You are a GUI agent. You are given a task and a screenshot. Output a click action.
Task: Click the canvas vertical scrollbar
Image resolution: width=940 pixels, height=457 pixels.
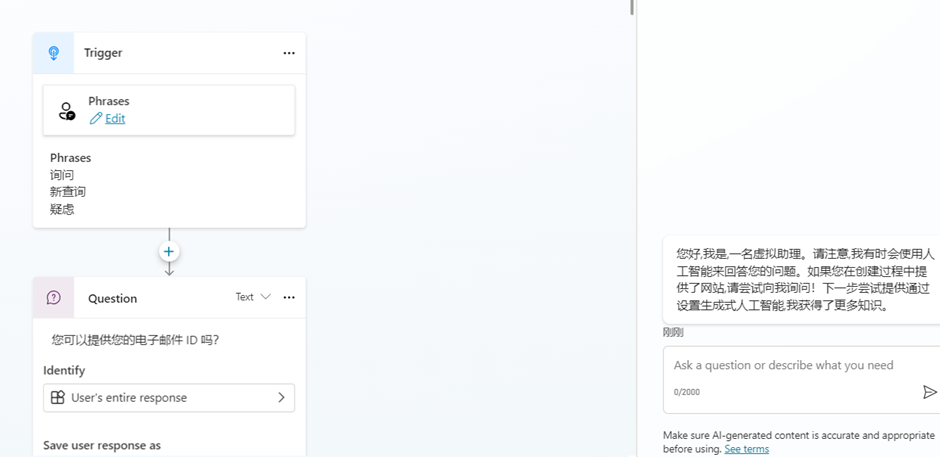coord(631,8)
